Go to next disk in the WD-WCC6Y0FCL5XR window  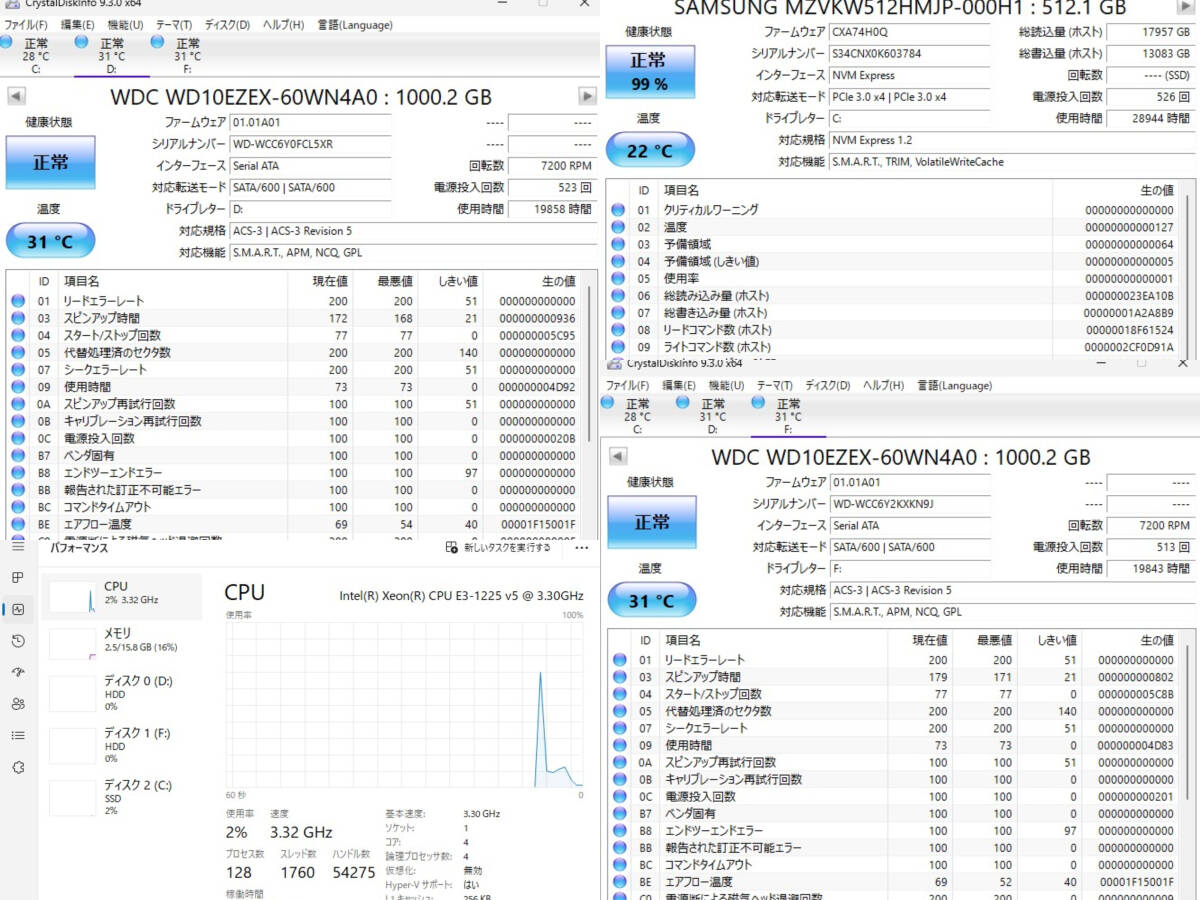tap(588, 96)
